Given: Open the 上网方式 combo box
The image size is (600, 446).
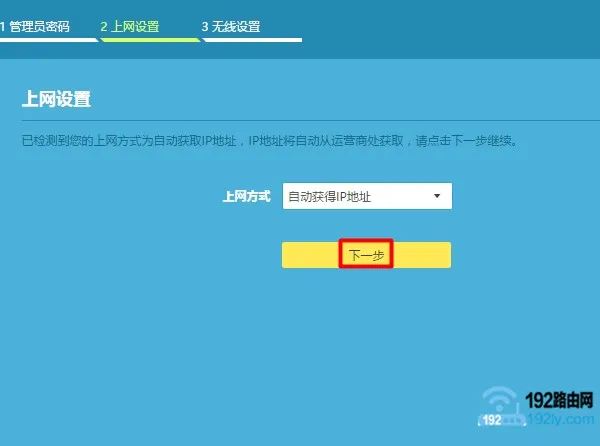Looking at the screenshot, I should (x=367, y=196).
